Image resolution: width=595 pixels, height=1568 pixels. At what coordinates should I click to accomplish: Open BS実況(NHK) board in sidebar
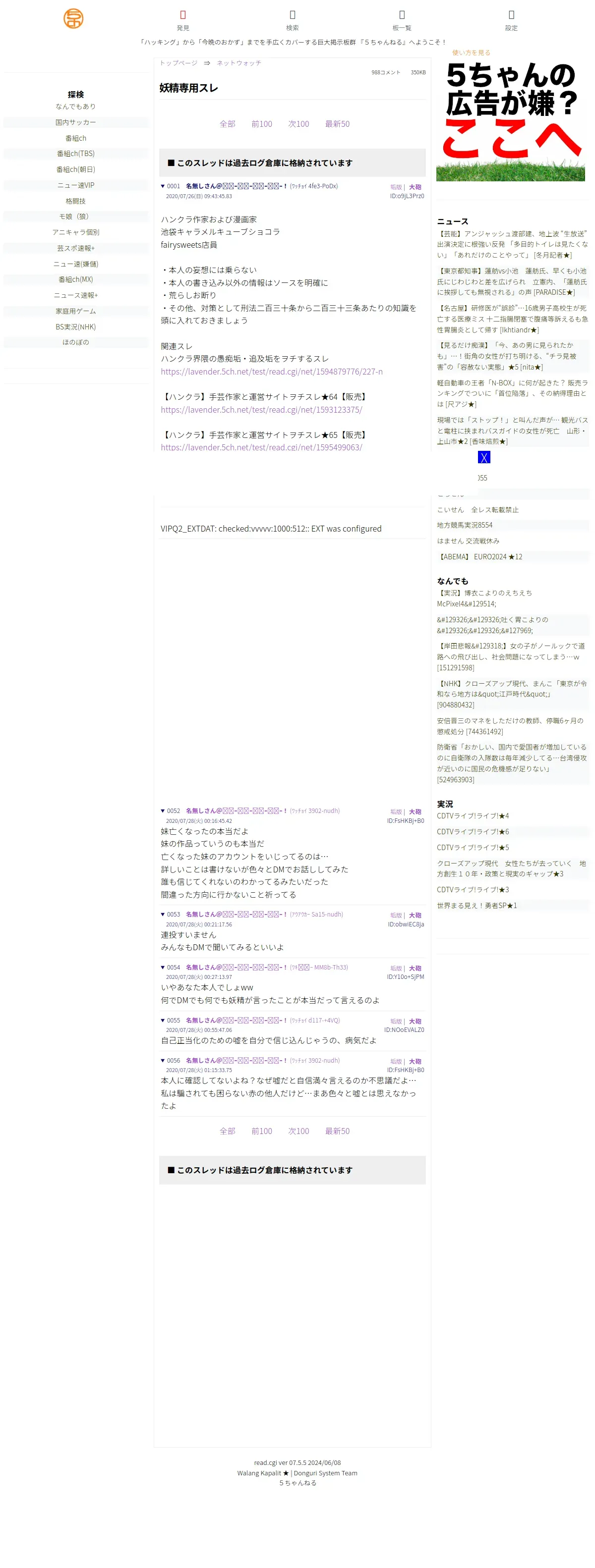click(x=75, y=327)
